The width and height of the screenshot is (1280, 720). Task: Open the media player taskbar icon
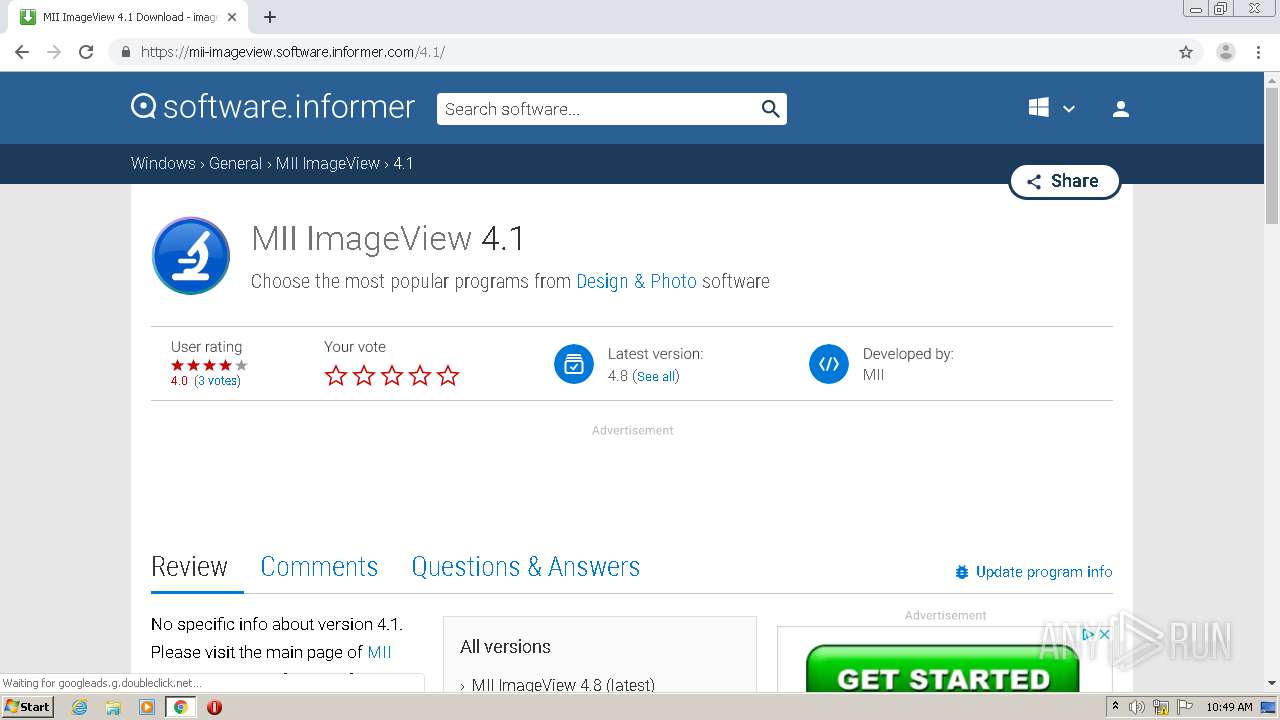pyautogui.click(x=147, y=707)
